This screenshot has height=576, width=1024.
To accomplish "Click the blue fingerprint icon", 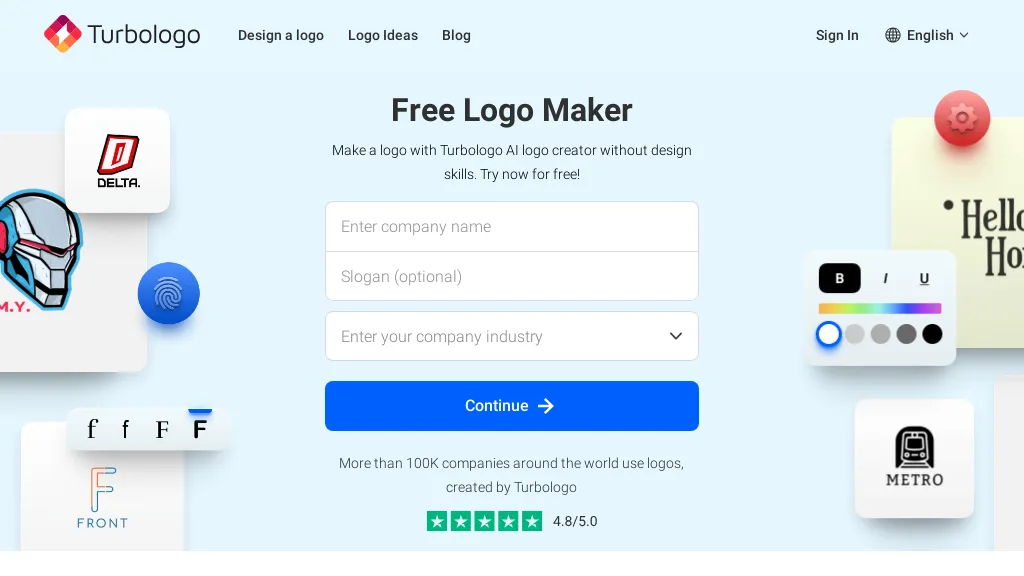I will tap(169, 294).
